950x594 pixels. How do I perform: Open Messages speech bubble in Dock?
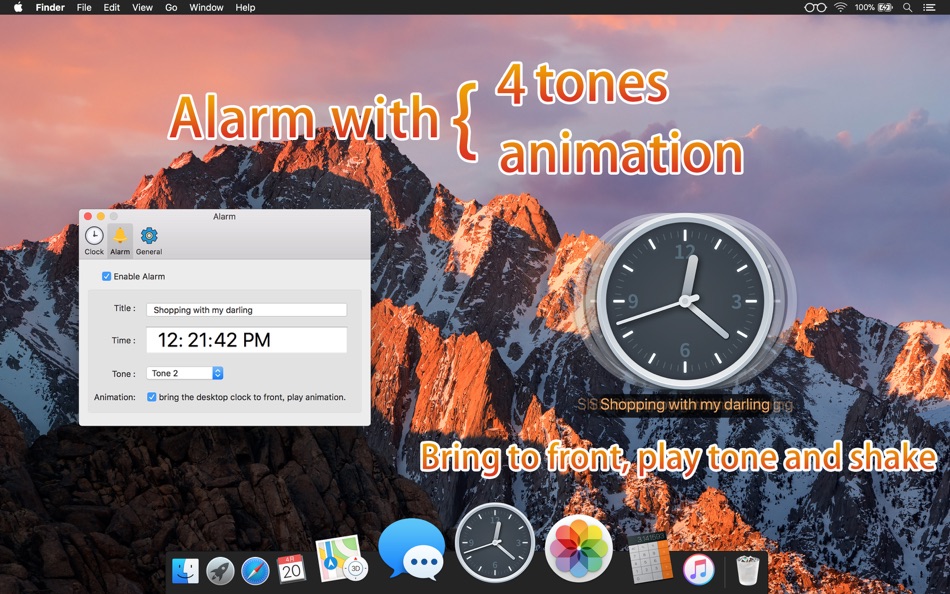tap(412, 550)
